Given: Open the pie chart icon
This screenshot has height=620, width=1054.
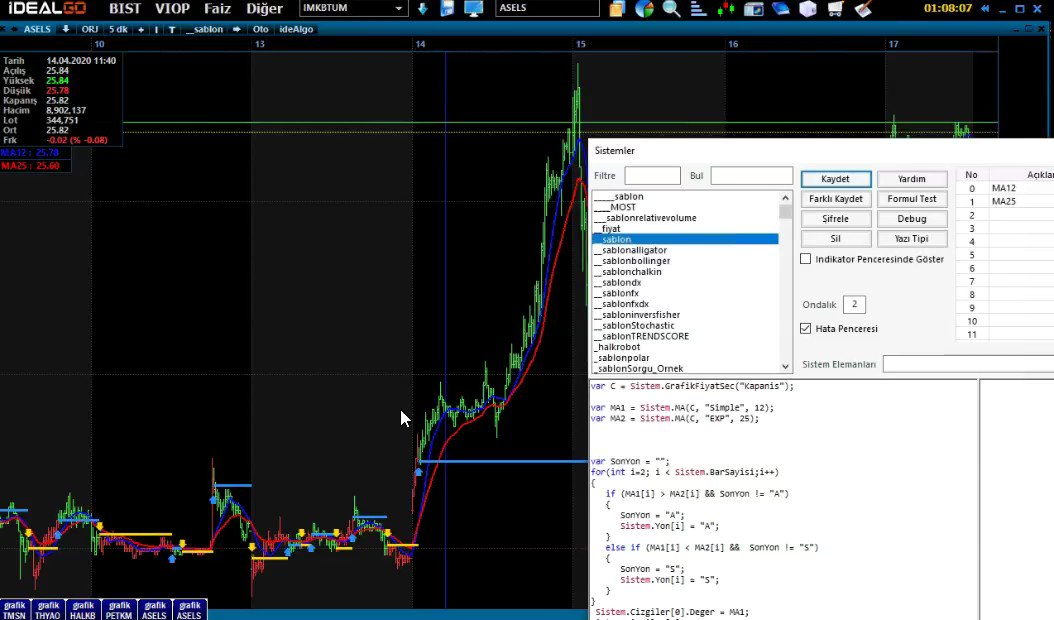Looking at the screenshot, I should tap(644, 9).
